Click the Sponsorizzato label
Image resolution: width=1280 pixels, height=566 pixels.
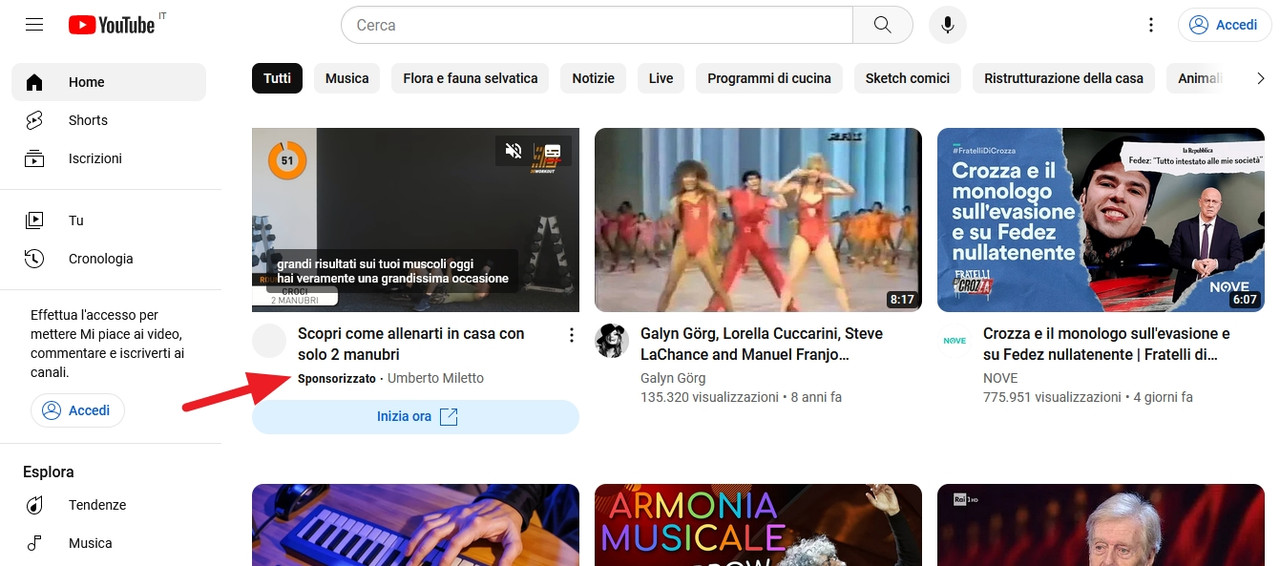click(337, 378)
